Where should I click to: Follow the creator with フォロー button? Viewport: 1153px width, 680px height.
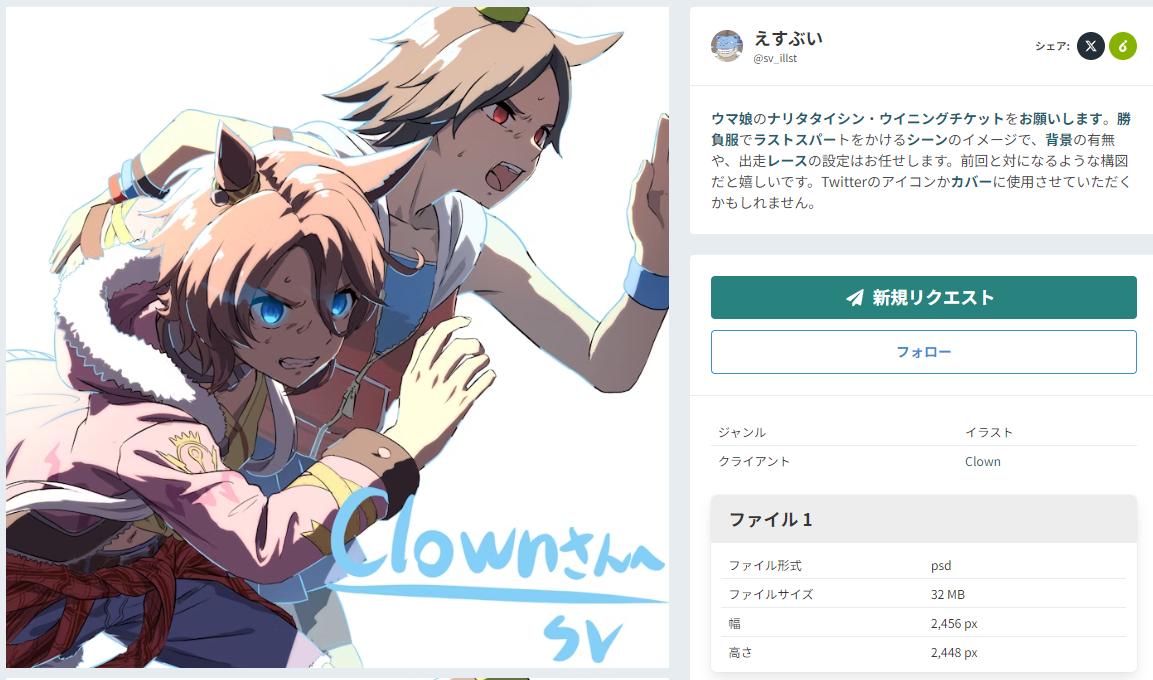924,352
